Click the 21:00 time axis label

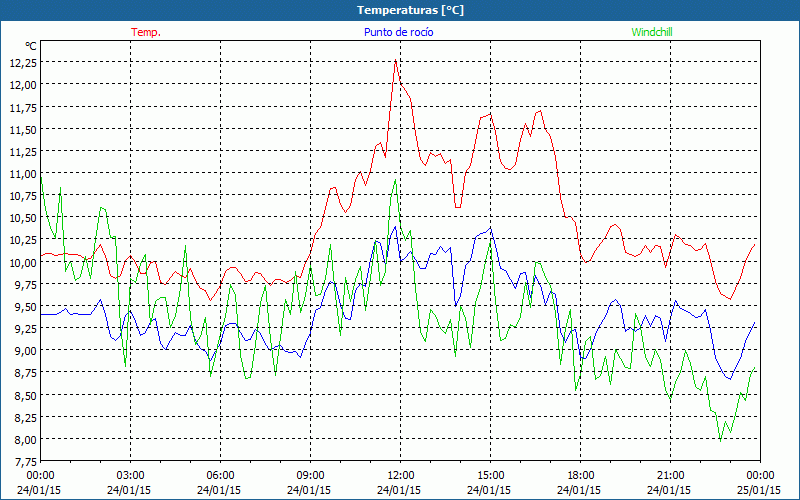(670, 476)
